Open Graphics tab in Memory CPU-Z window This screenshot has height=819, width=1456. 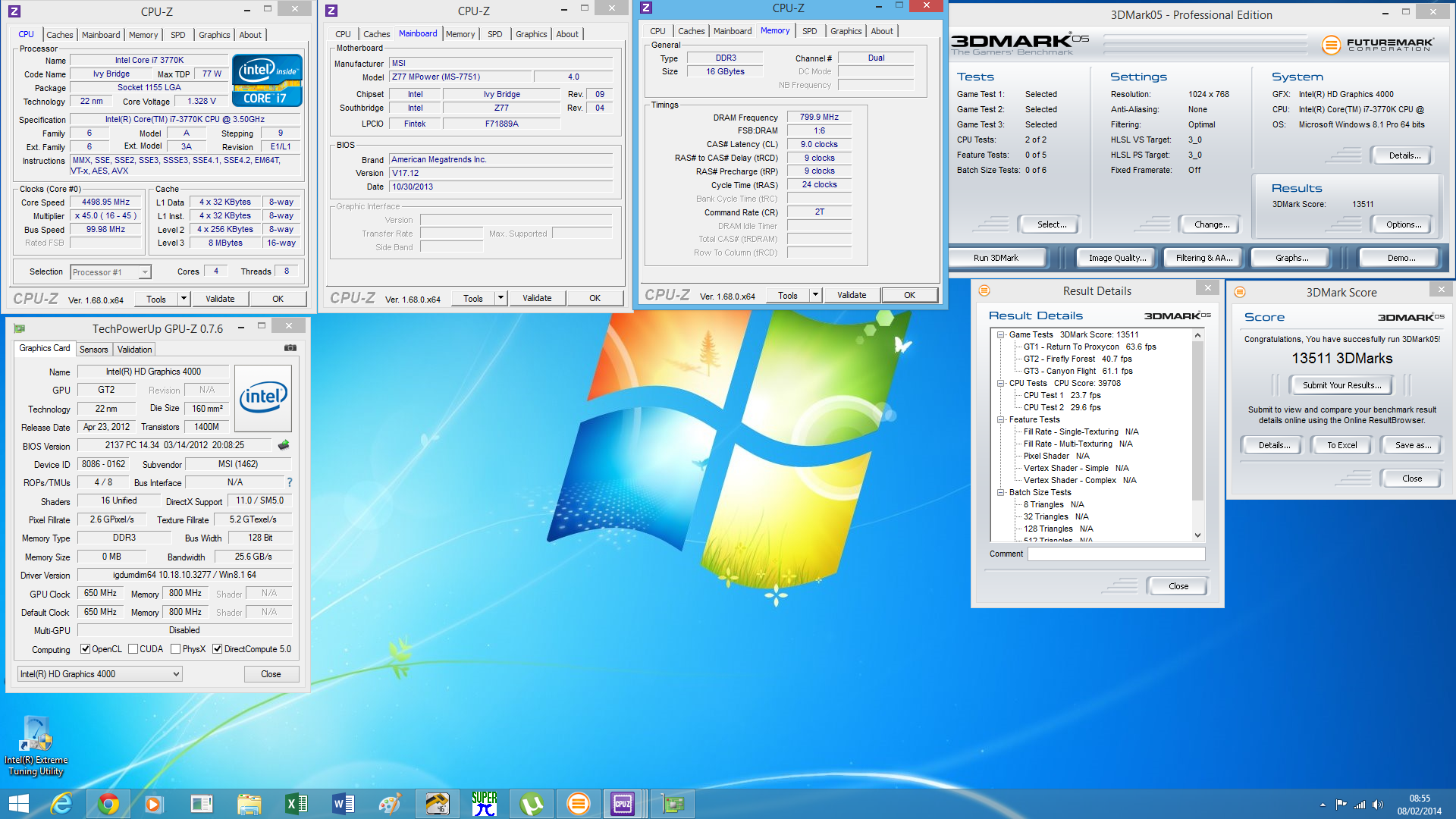tap(846, 31)
